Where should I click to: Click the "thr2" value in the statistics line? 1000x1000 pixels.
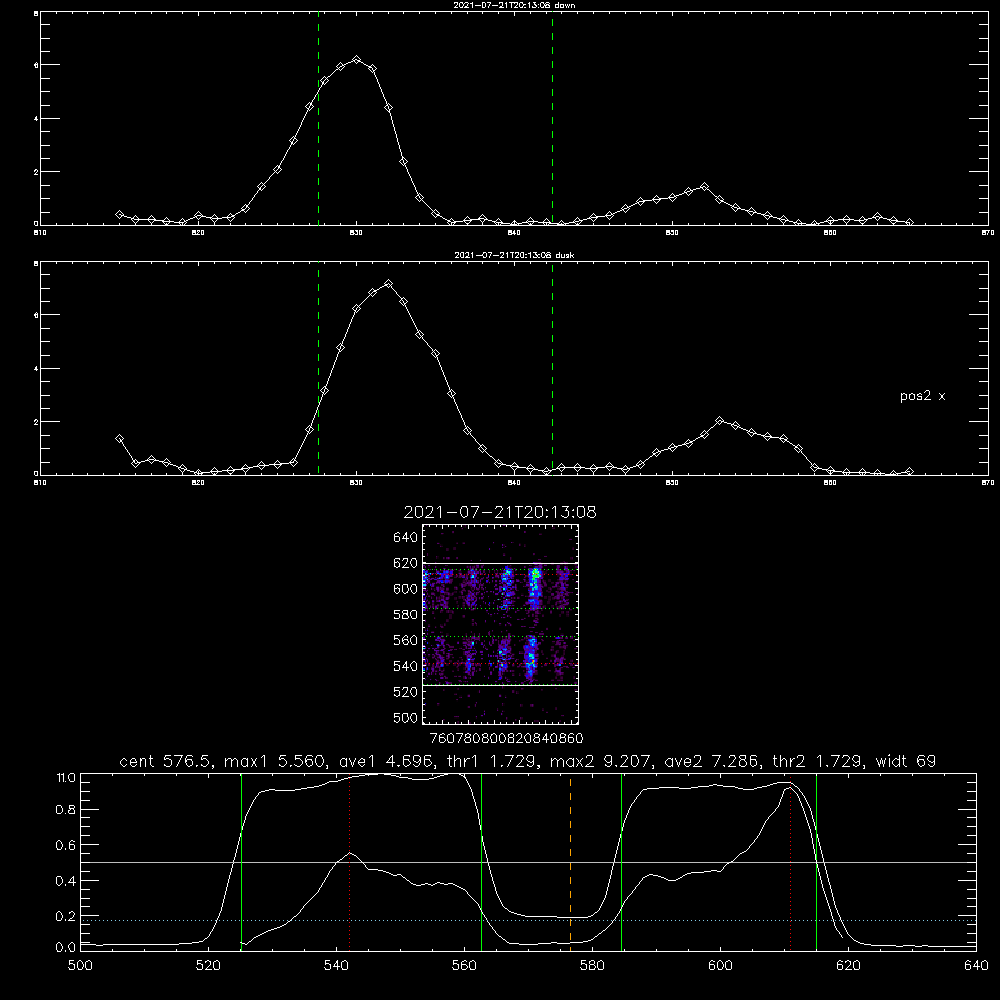tap(840, 761)
